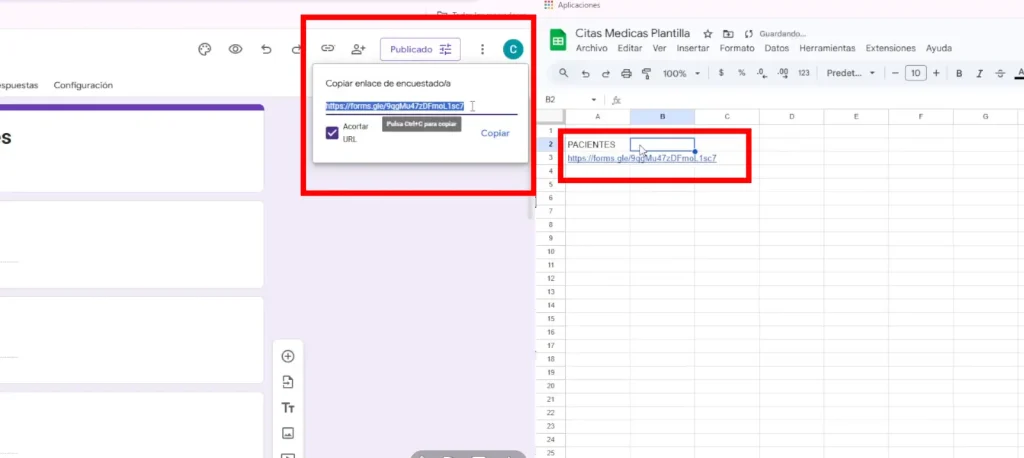Expand the Predet... font dropdown
The height and width of the screenshot is (458, 1024).
click(850, 73)
